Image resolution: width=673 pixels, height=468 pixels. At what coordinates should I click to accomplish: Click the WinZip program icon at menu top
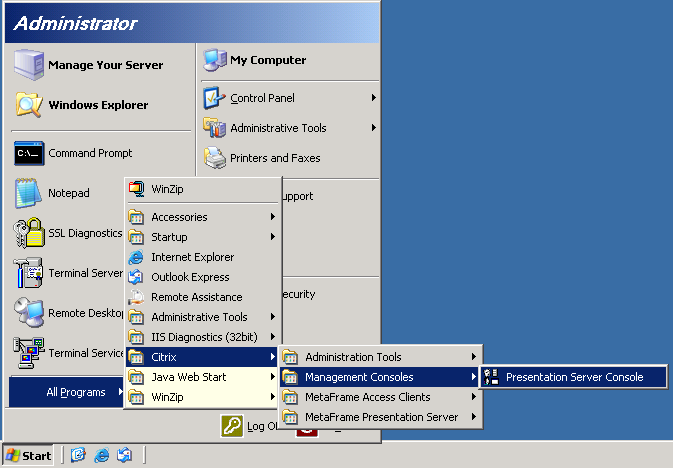(137, 189)
